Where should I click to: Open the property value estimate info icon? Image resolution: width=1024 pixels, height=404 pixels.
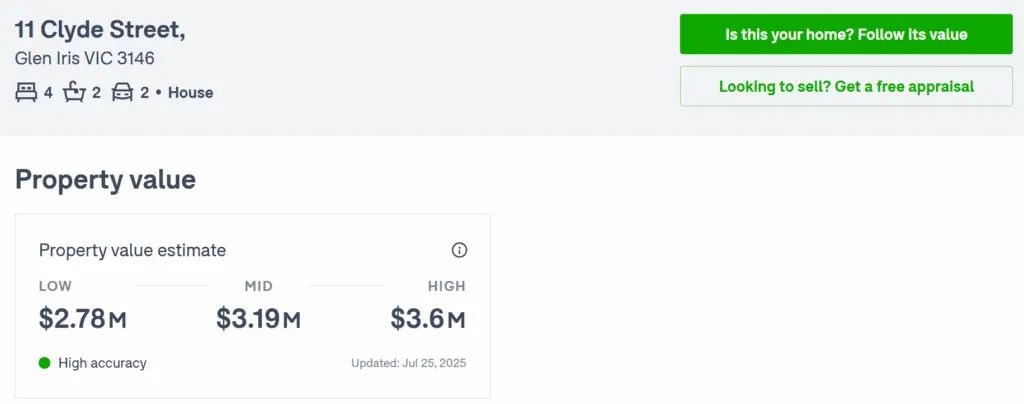[x=459, y=250]
